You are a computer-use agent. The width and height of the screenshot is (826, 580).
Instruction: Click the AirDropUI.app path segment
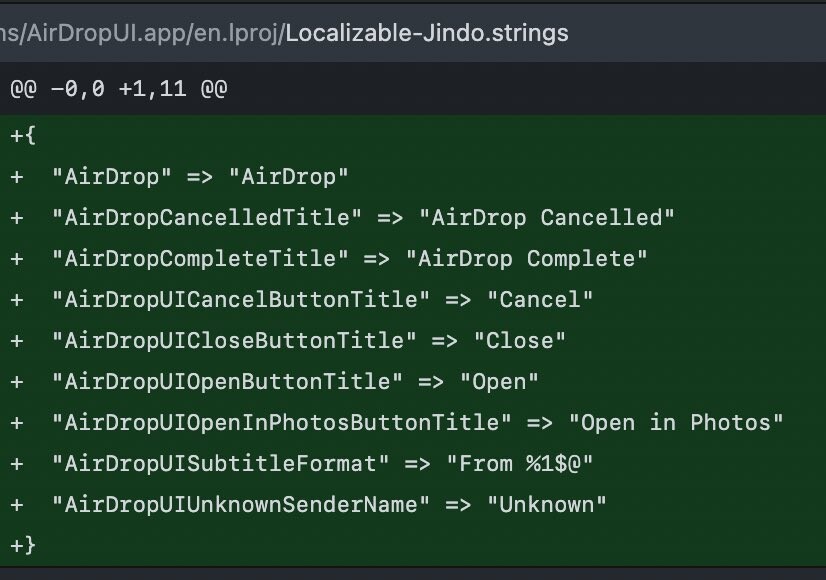pos(104,33)
